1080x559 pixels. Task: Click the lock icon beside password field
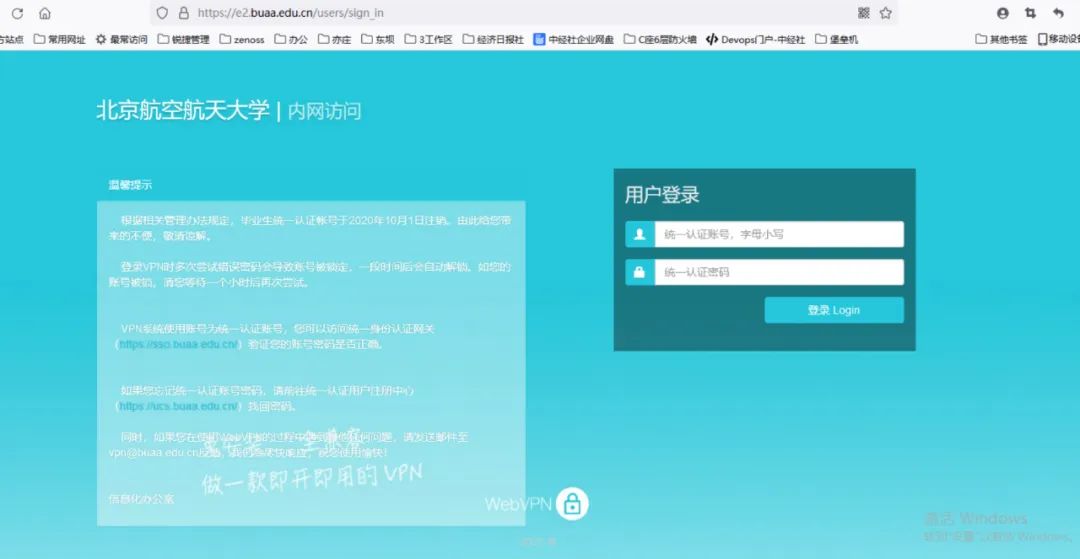(x=640, y=272)
